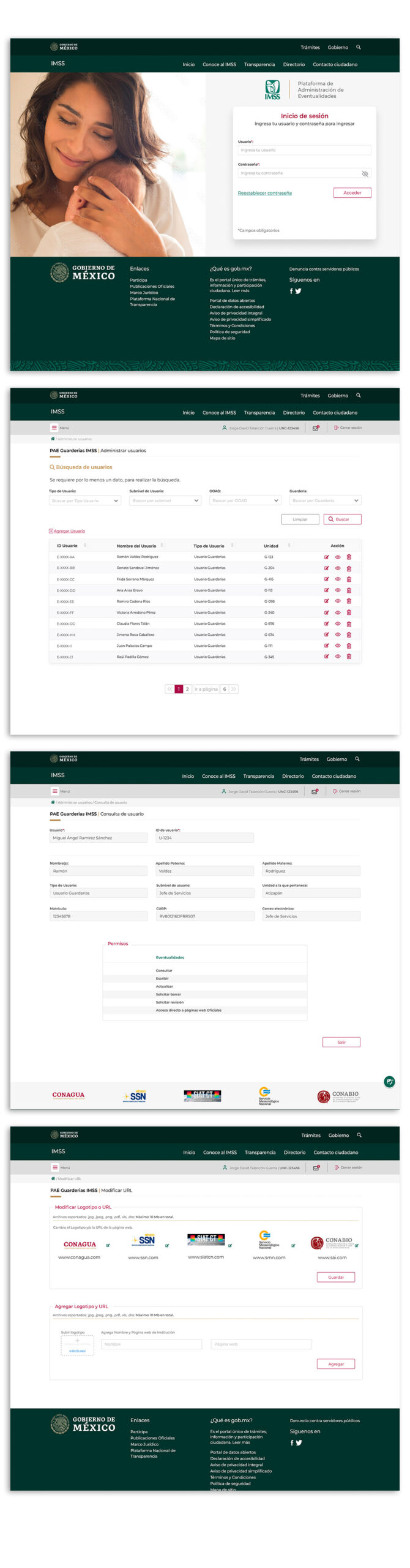Click the Usuario input field on login
This screenshot has width=410, height=1568.
(x=304, y=150)
